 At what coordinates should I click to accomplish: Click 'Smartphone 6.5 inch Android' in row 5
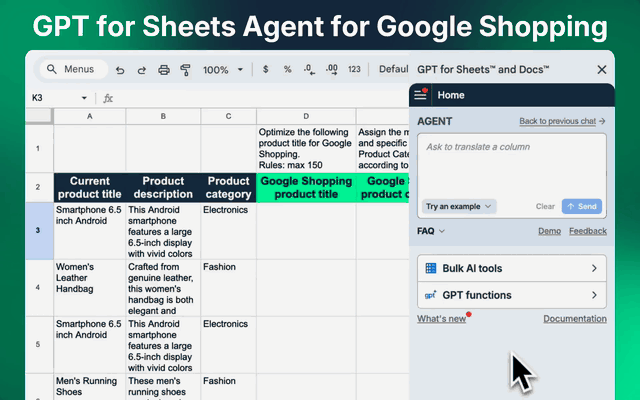pyautogui.click(x=89, y=344)
